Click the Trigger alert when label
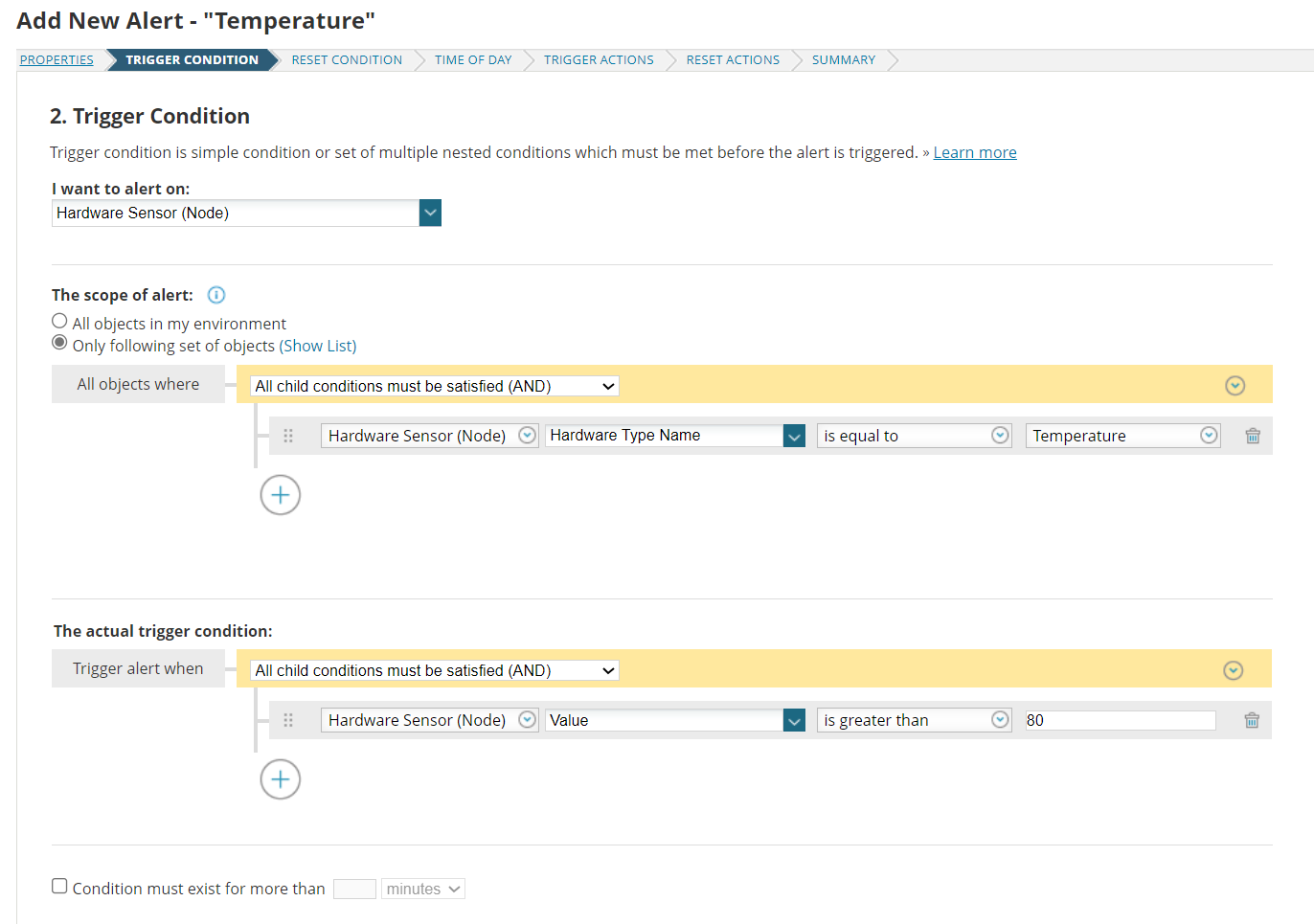 [138, 668]
